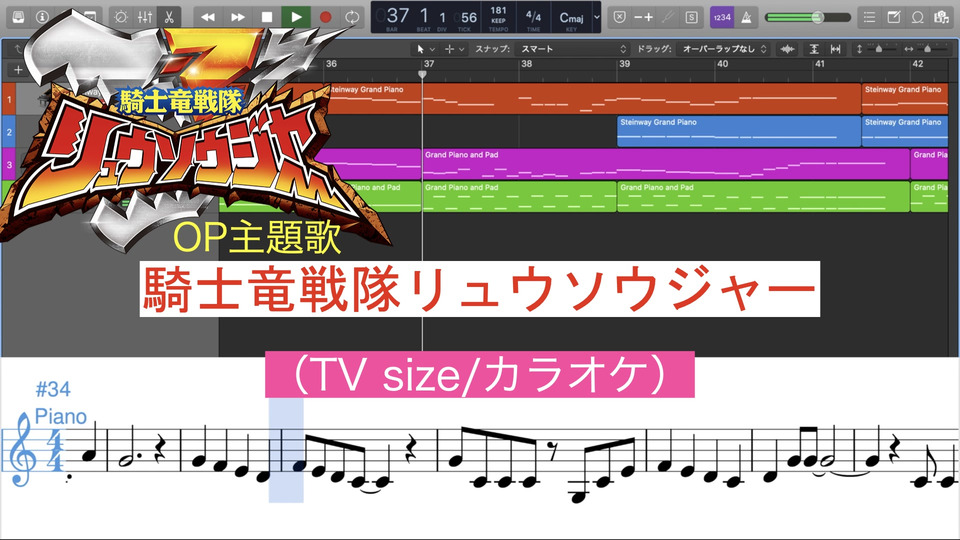Select blue Steinway region at bar 42

(905, 132)
